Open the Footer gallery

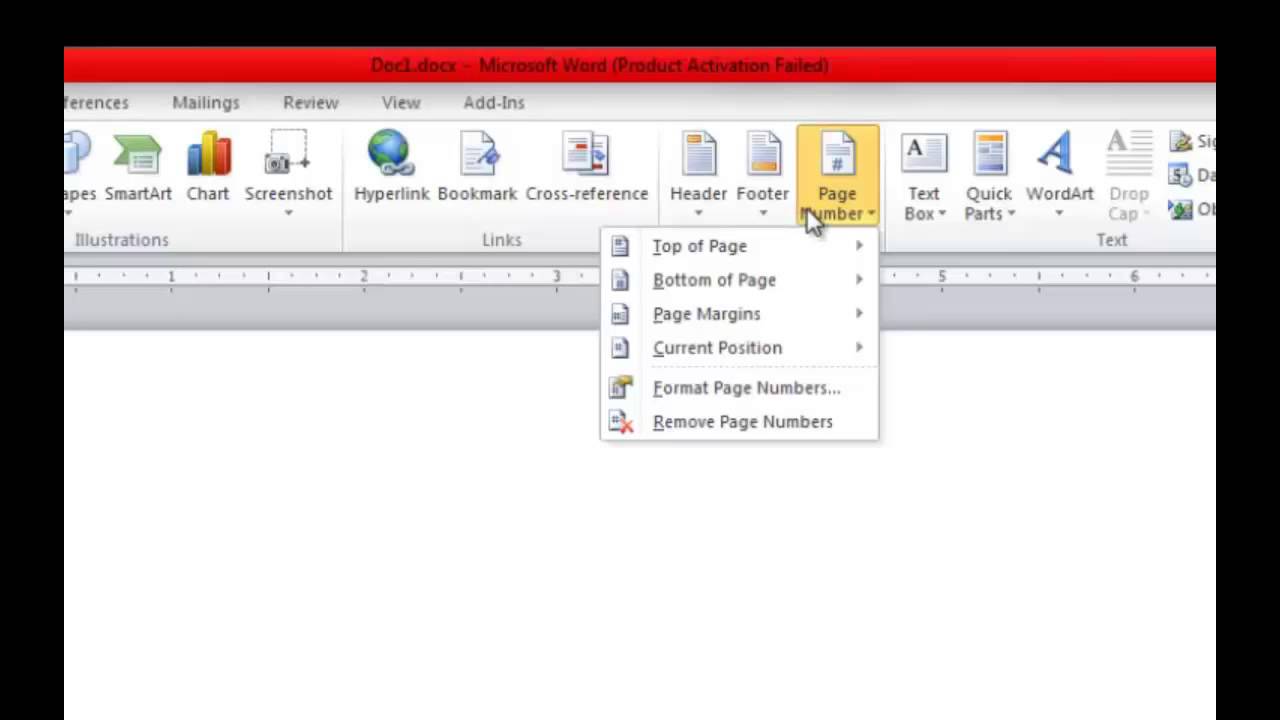763,173
